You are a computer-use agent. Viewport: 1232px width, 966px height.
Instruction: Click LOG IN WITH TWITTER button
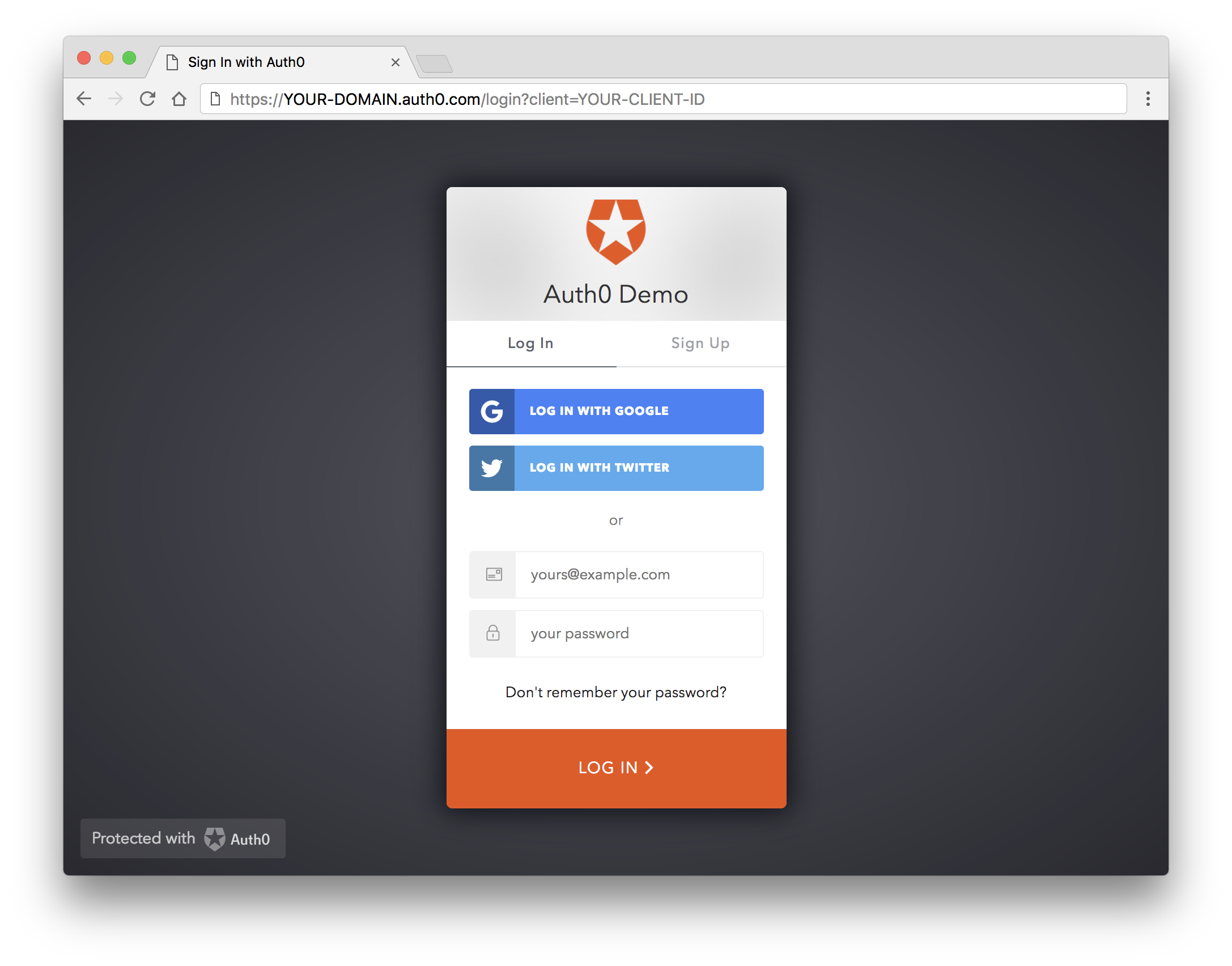[616, 467]
